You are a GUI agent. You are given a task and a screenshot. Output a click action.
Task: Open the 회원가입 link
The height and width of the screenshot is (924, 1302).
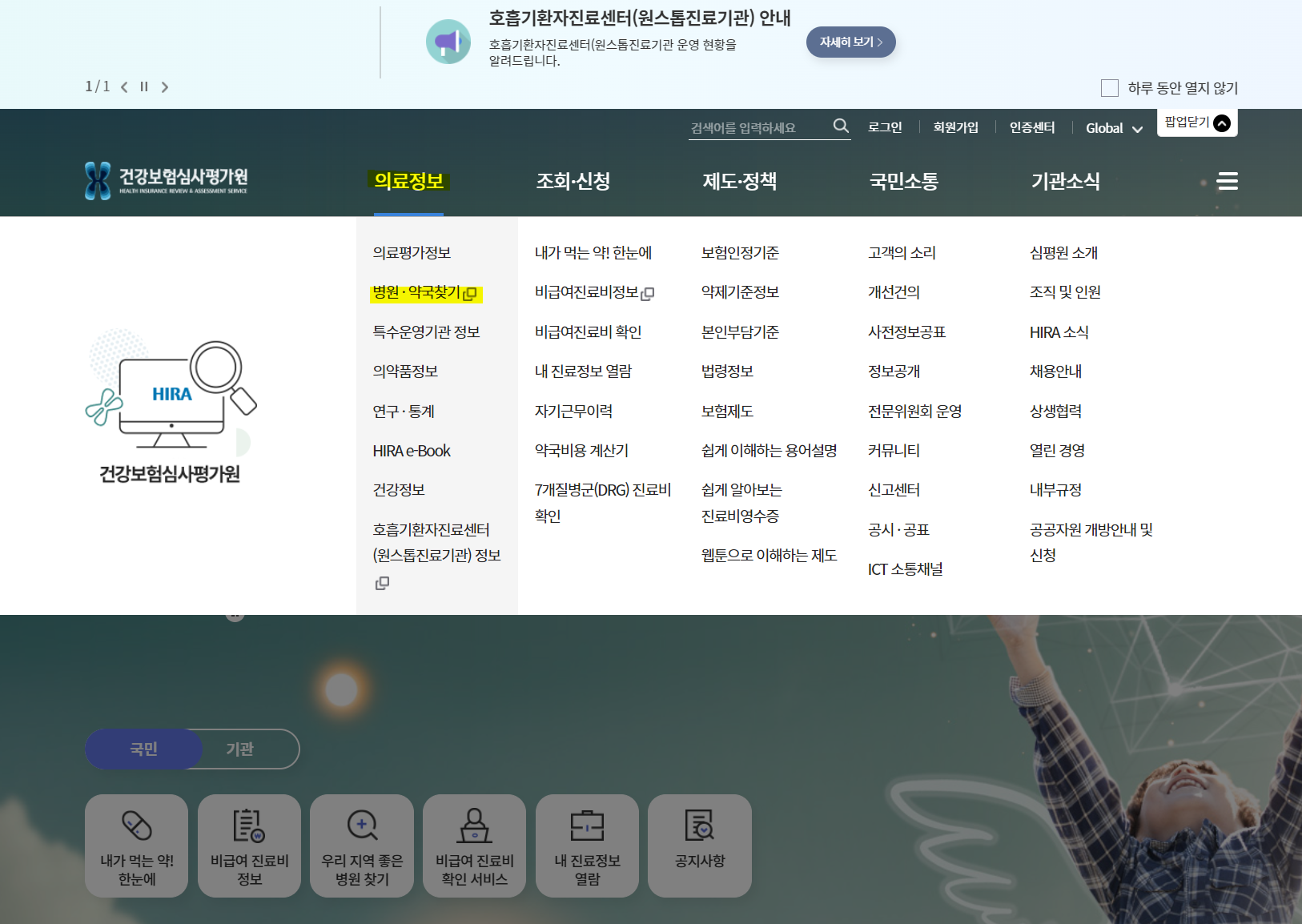click(x=956, y=127)
